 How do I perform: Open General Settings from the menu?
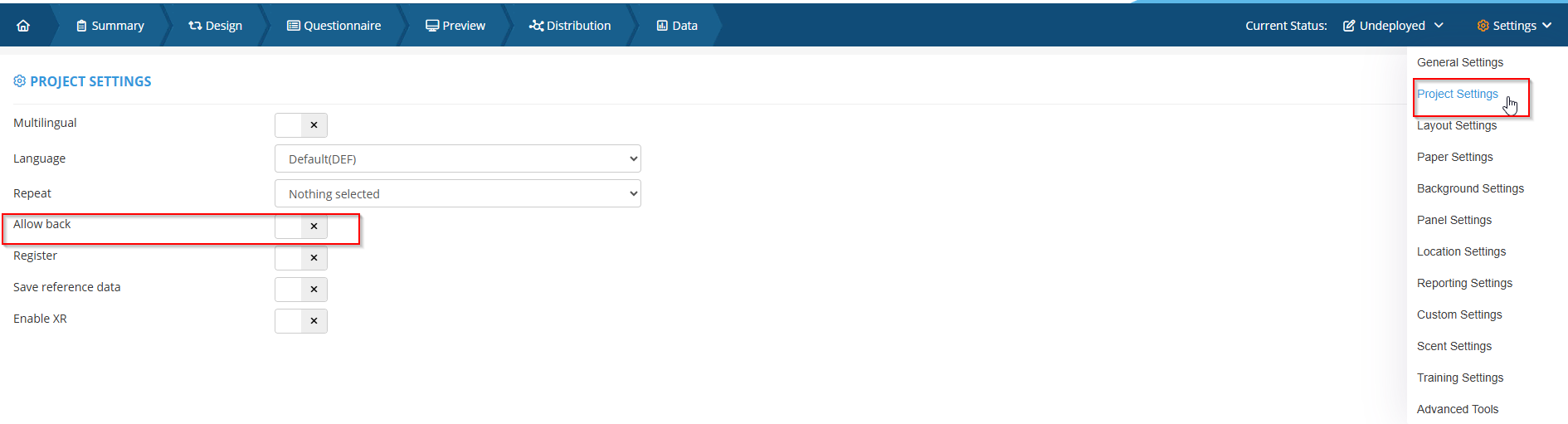tap(1459, 62)
